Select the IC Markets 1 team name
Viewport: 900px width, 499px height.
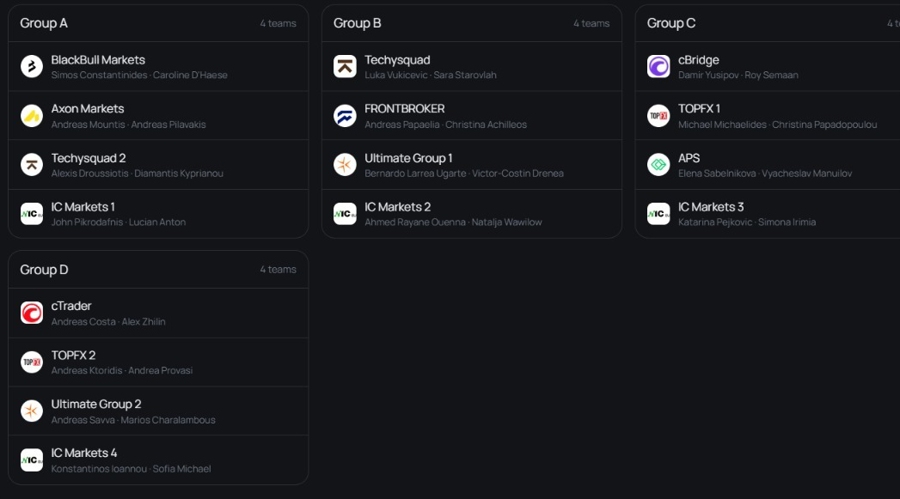coord(83,207)
